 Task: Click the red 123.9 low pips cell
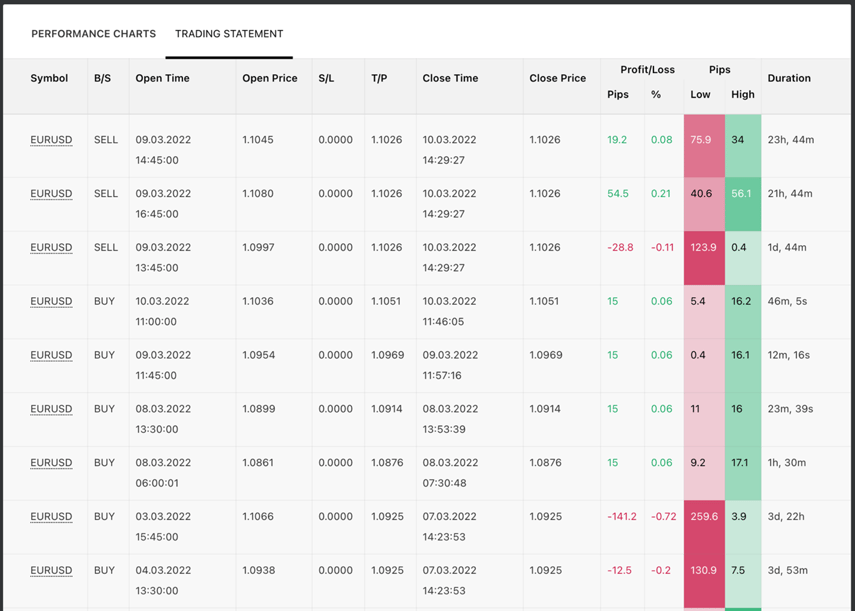click(703, 248)
